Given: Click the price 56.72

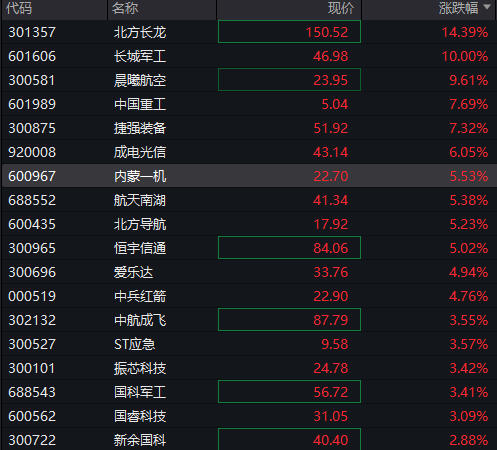Looking at the screenshot, I should click(330, 392).
